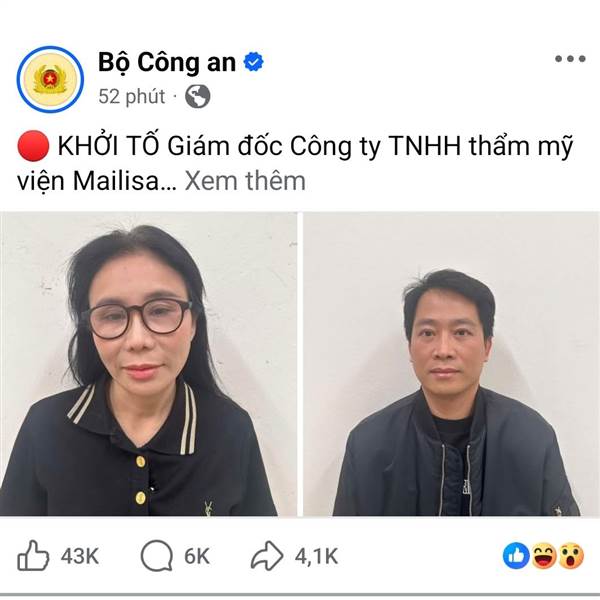Share the post with arrow icon

pyautogui.click(x=267, y=556)
